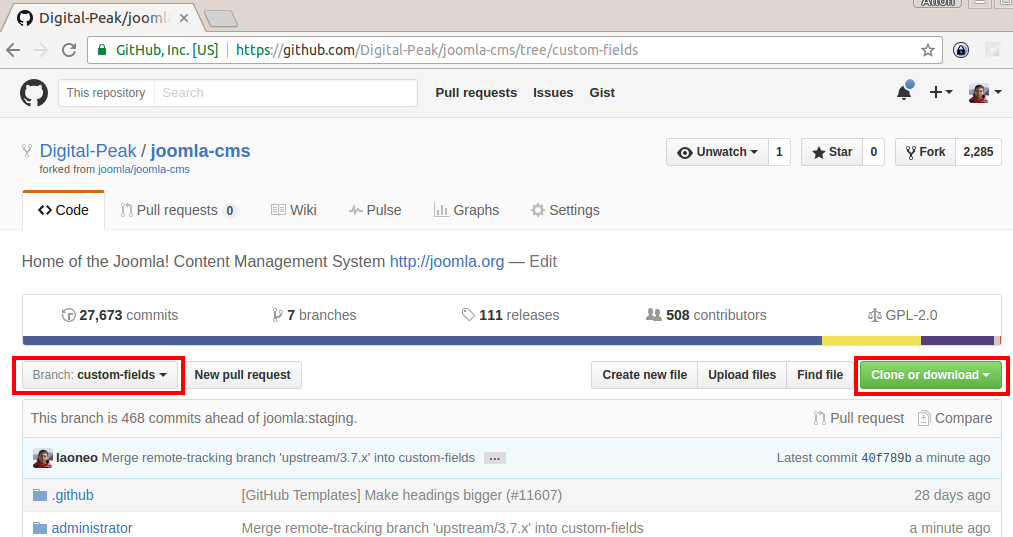The height and width of the screenshot is (537, 1013).
Task: Focus the repository search field
Action: pyautogui.click(x=285, y=93)
